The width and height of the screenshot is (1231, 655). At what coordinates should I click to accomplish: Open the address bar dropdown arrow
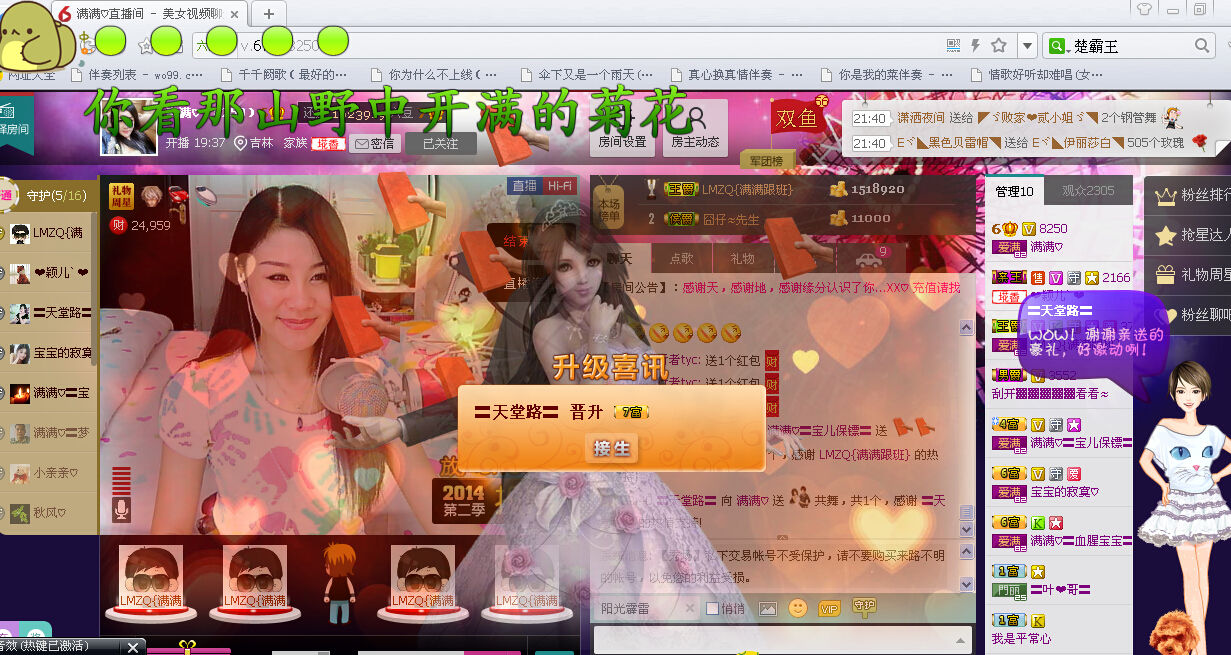(1027, 46)
